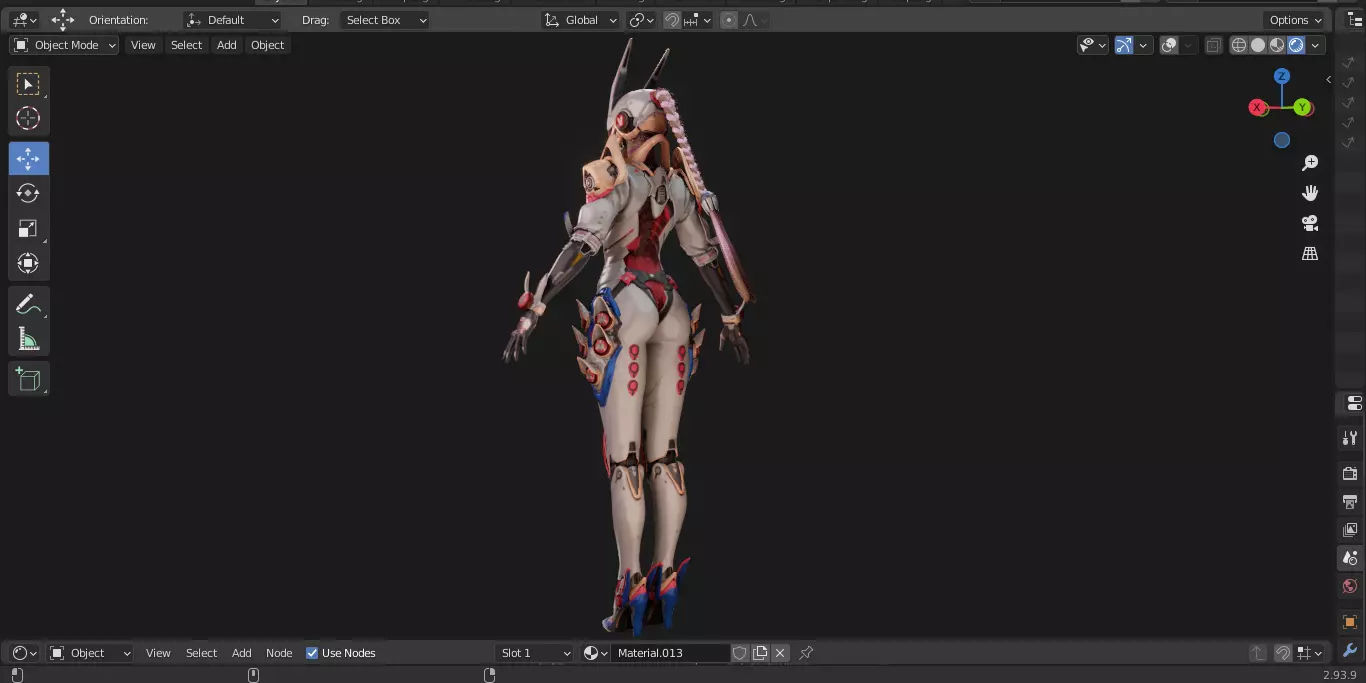Click the Material.013 name field
This screenshot has height=683, width=1366.
coord(670,653)
